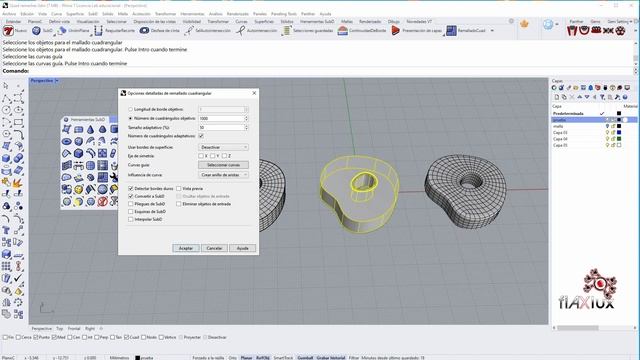Viewport: 640px width, 360px height.
Task: Uncheck Número de cuadrángulos adaptativos
Action: 201,136
